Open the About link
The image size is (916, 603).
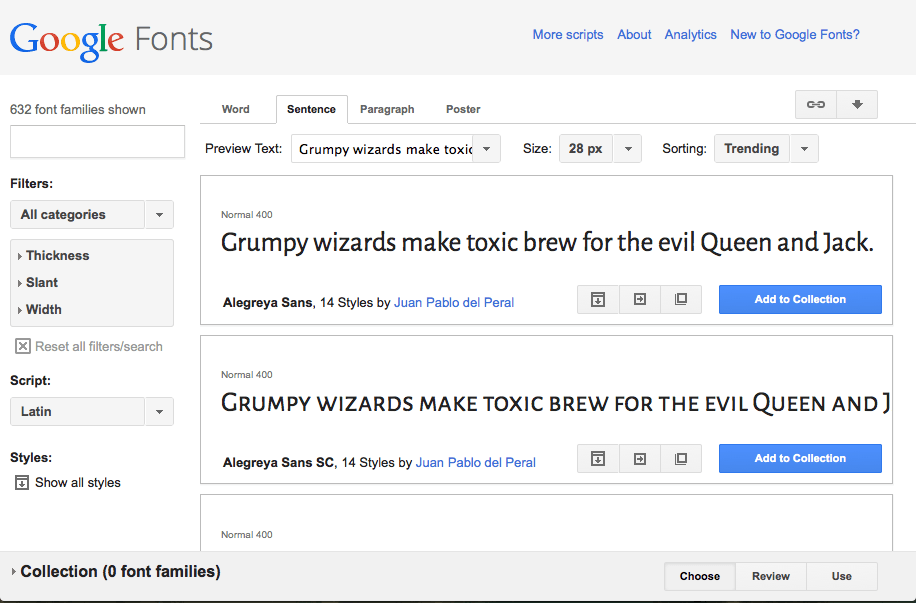[x=634, y=34]
